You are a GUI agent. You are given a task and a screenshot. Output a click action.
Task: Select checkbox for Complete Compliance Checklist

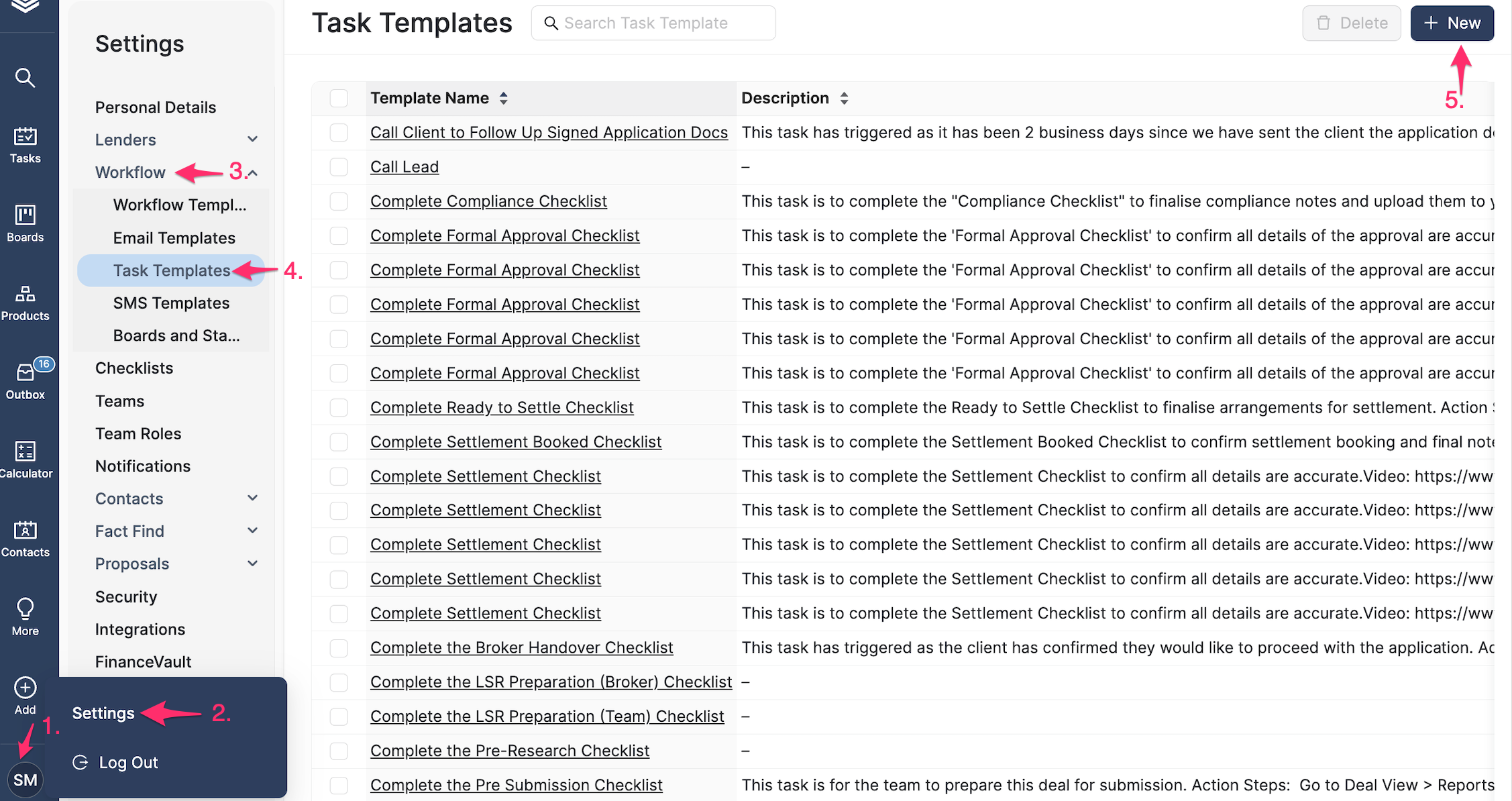339,201
